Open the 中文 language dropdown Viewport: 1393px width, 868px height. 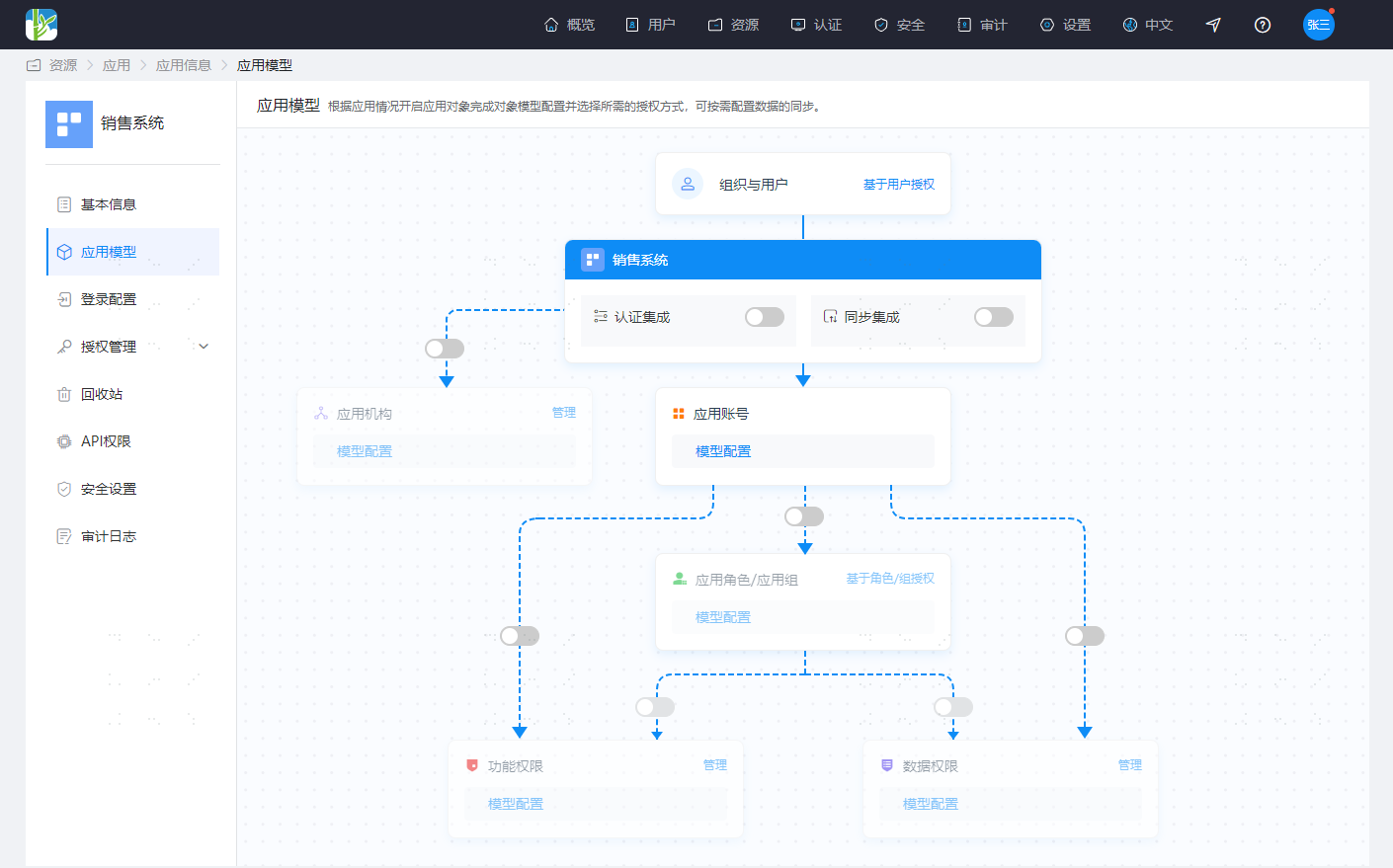(x=1148, y=25)
